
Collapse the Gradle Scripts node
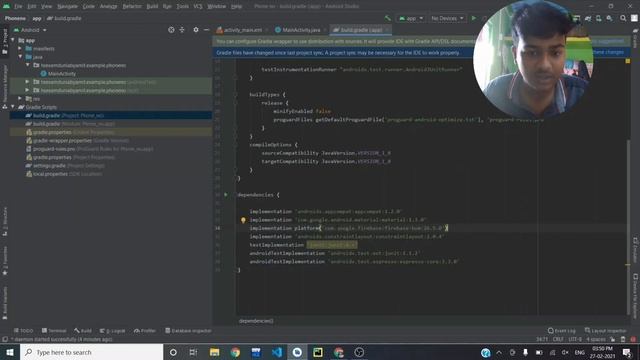[x=13, y=107]
